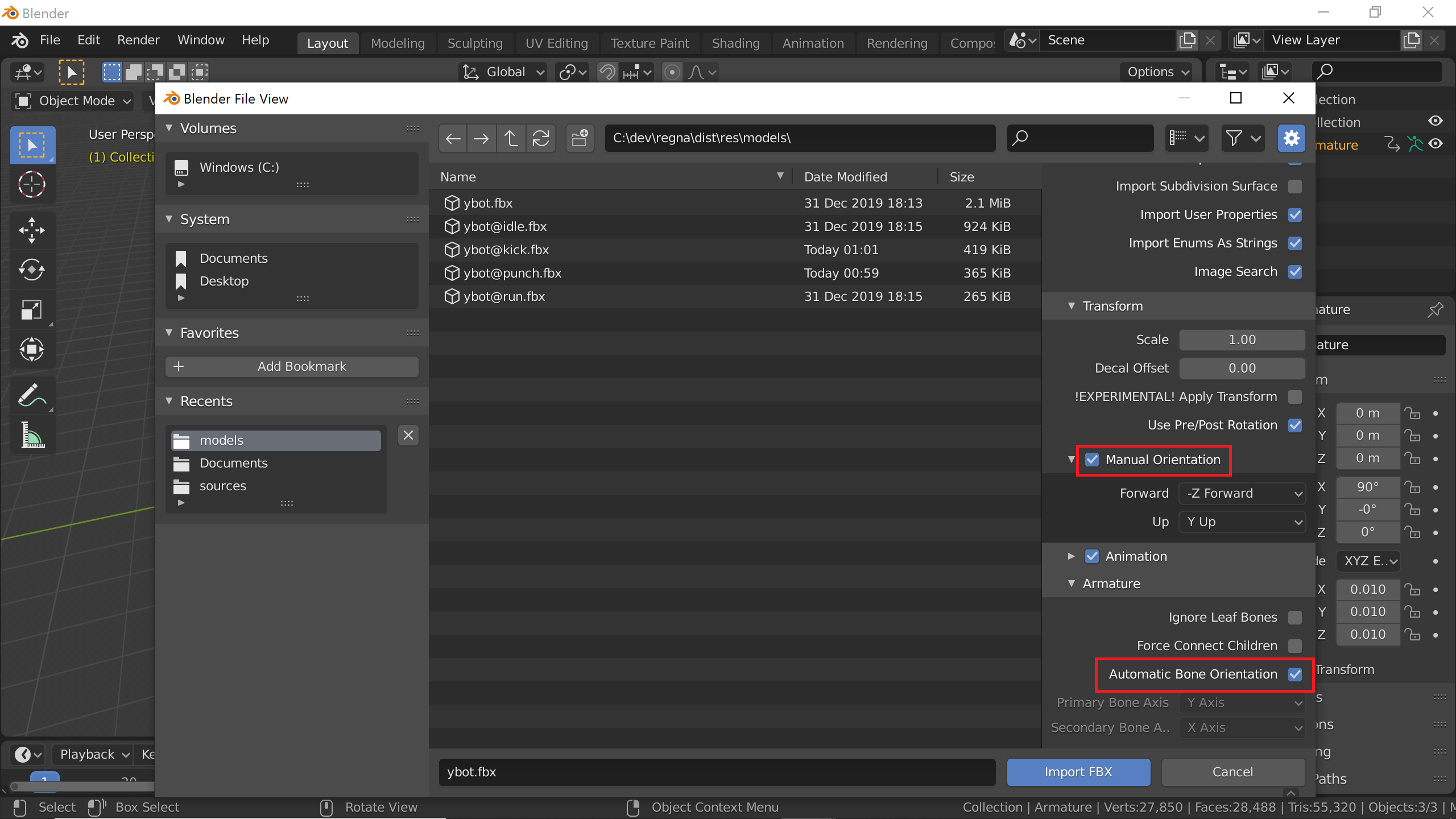This screenshot has height=819, width=1456.
Task: Clear the recent folders list
Action: 408,436
